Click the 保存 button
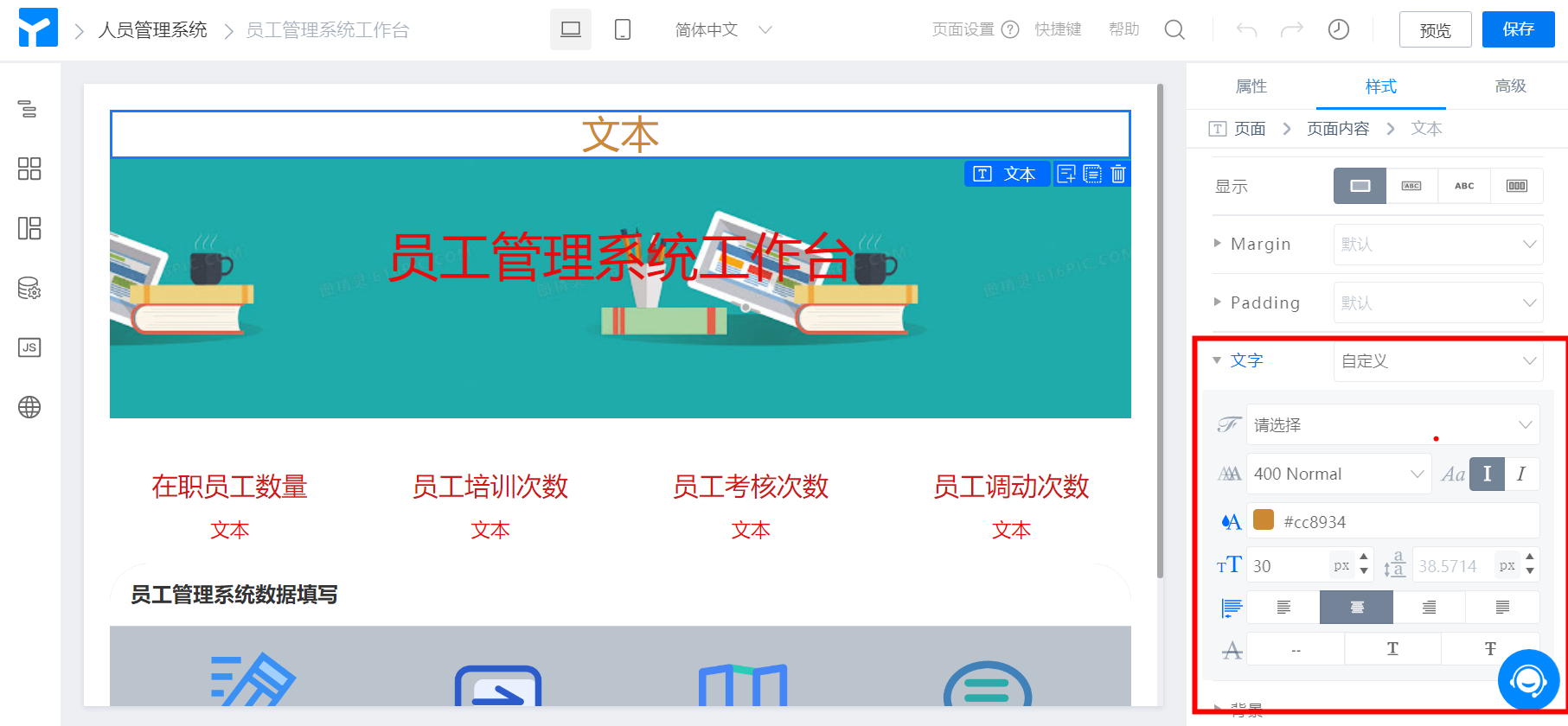The image size is (1568, 726). tap(1518, 29)
